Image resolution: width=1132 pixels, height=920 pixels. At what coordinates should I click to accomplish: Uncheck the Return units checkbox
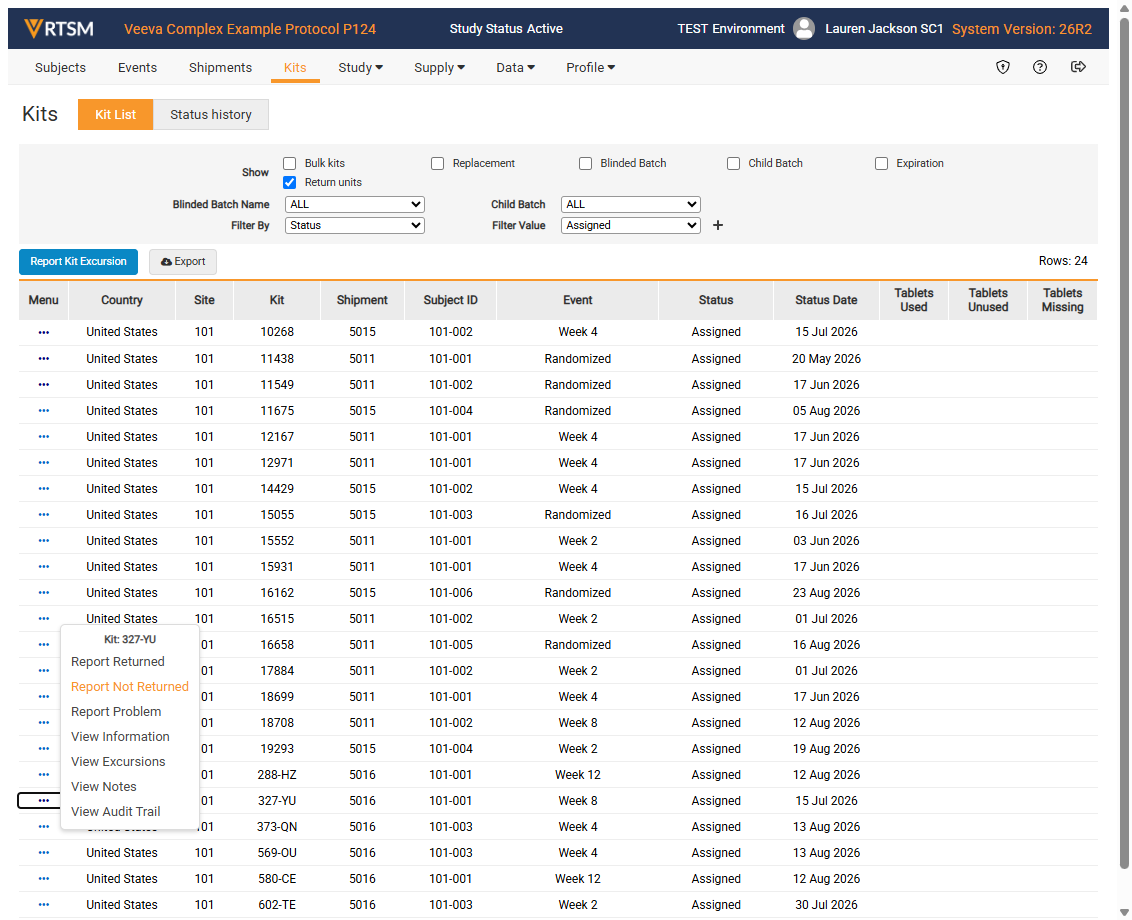[289, 182]
